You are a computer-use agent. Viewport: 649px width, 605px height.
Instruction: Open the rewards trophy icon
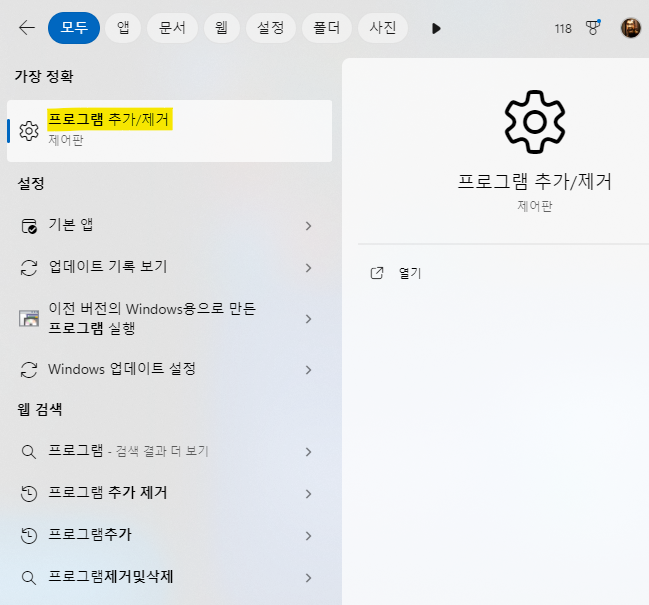[x=593, y=28]
